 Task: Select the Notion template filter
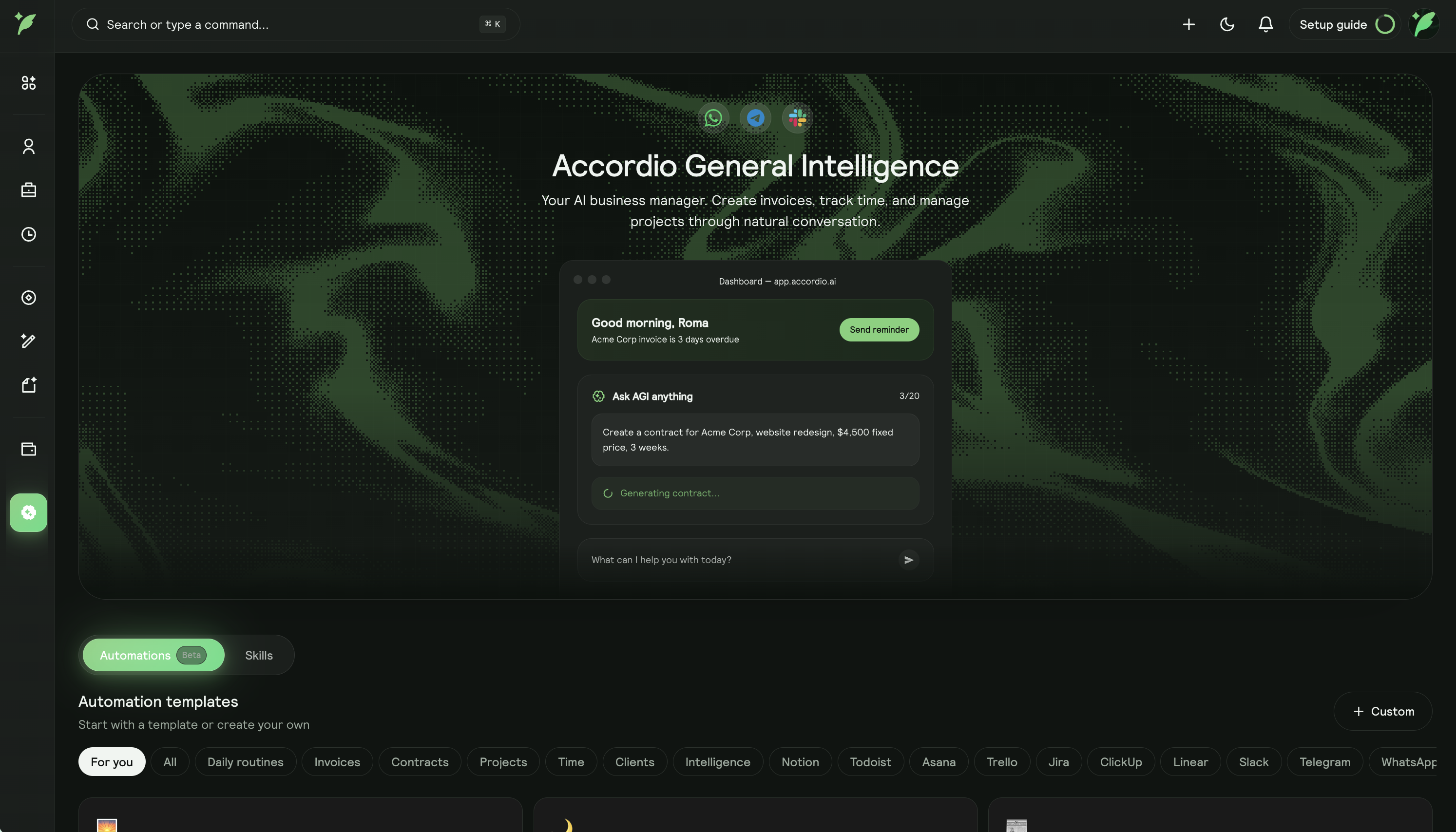800,762
